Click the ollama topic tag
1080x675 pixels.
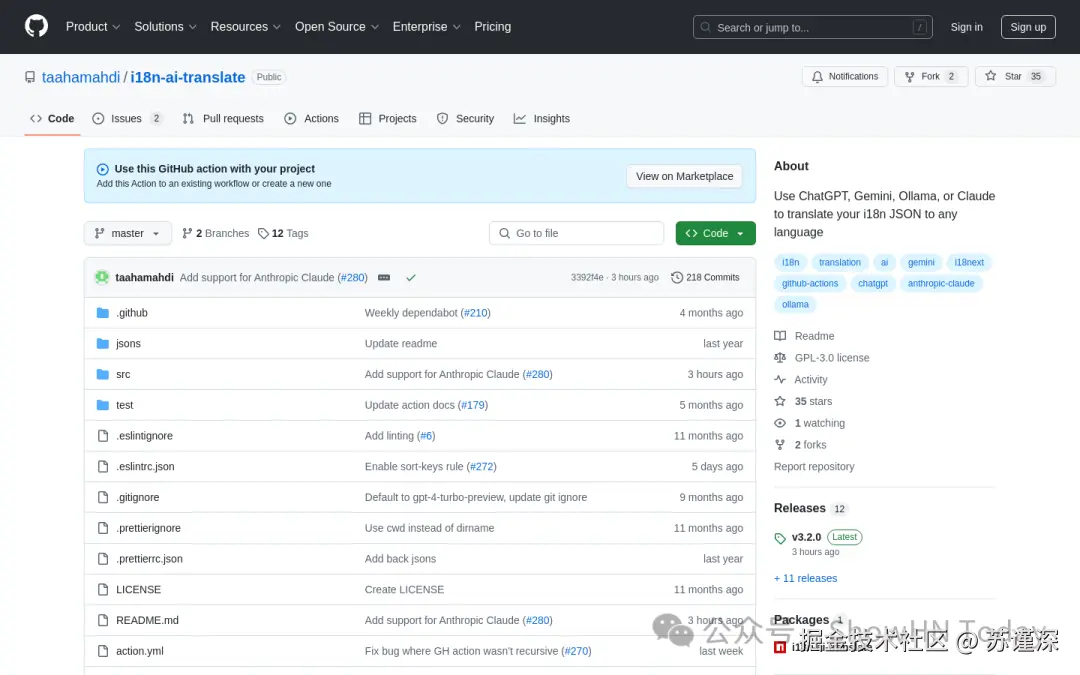[x=795, y=304]
